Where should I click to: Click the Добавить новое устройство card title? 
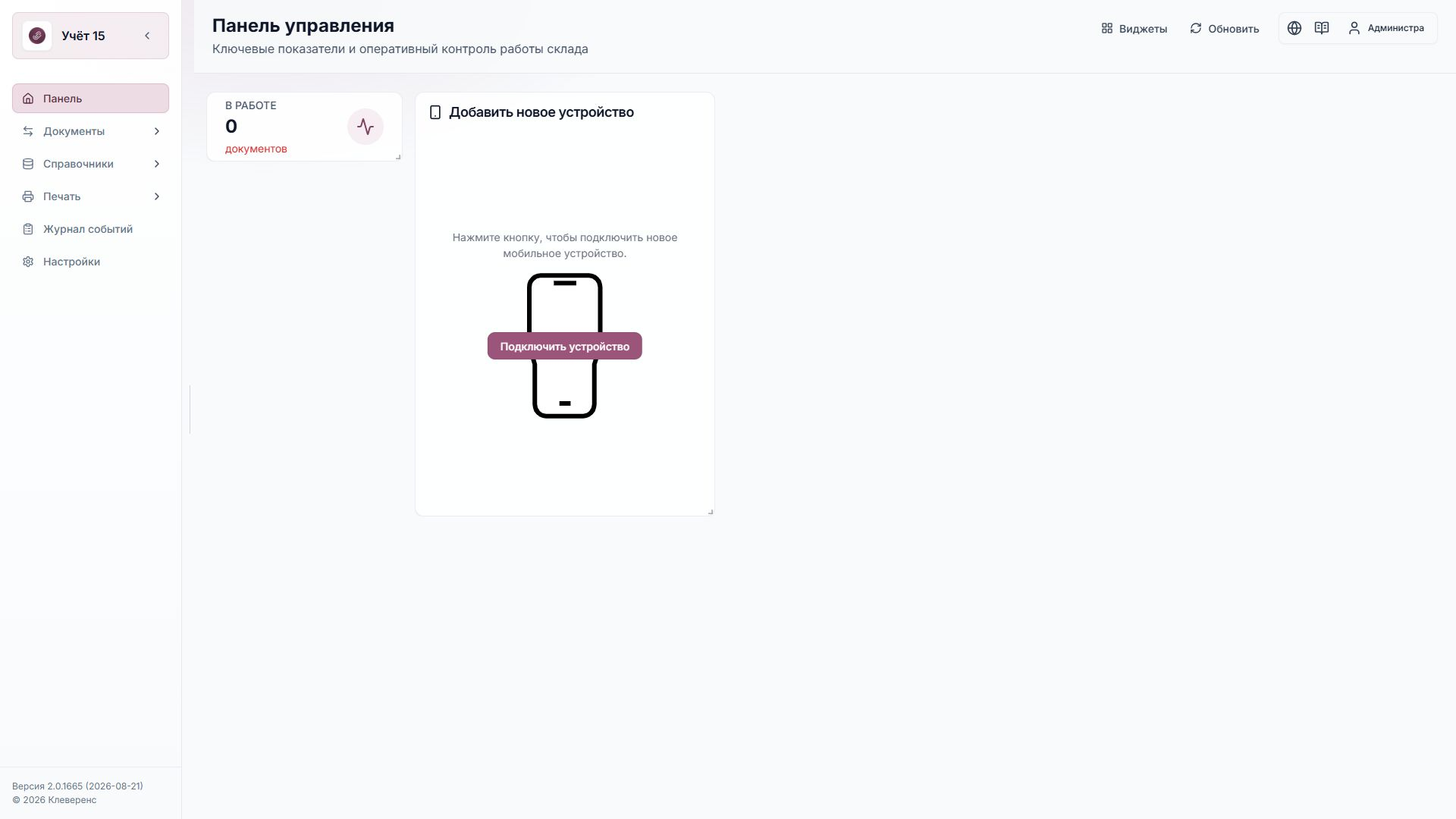pyautogui.click(x=541, y=112)
